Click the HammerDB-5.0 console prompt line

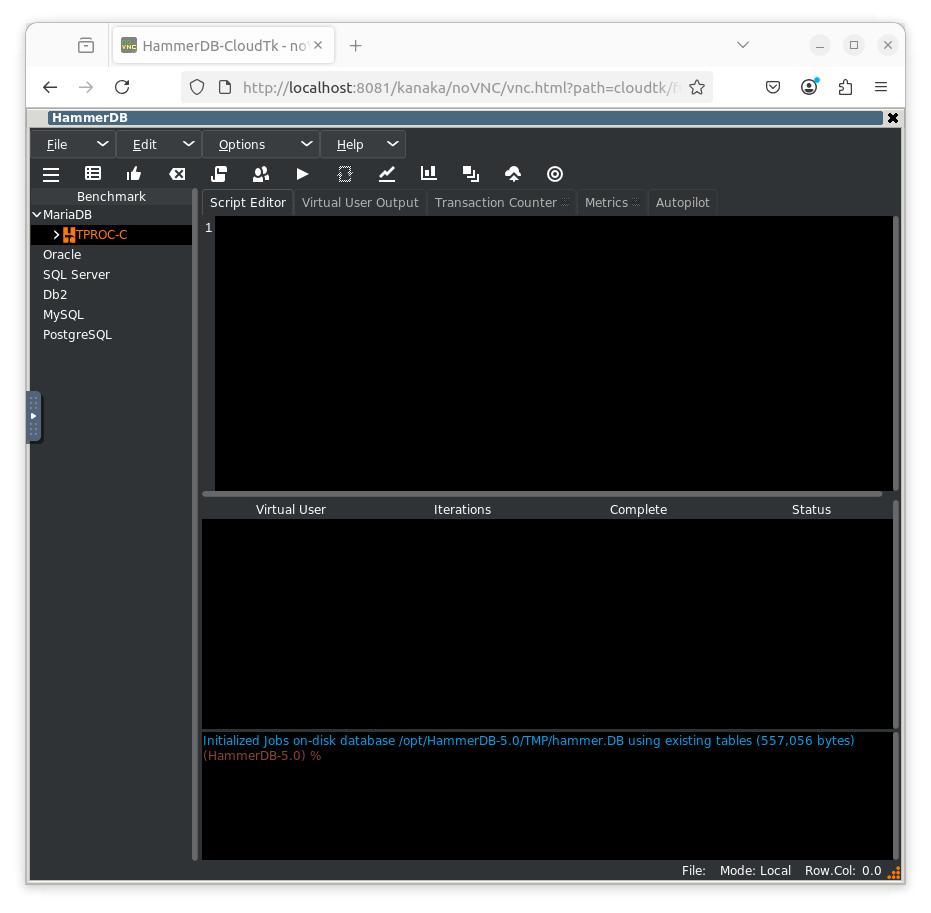point(262,757)
